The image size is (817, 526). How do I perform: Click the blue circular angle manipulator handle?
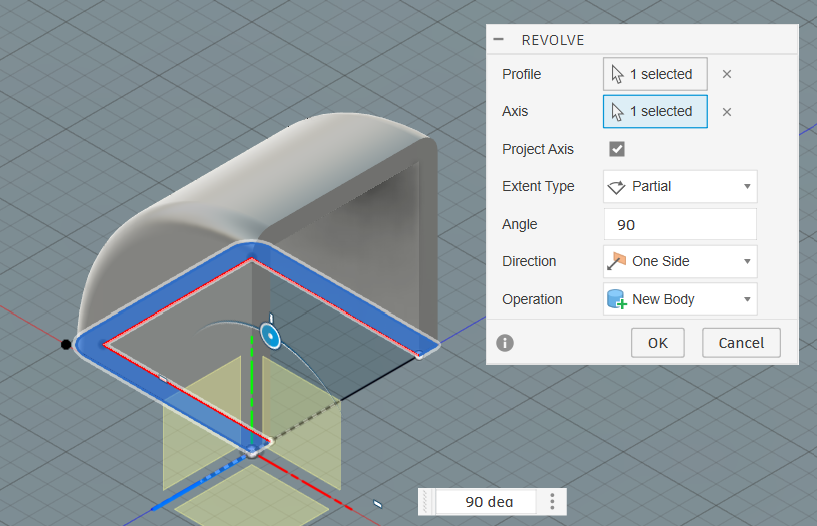pyautogui.click(x=269, y=335)
